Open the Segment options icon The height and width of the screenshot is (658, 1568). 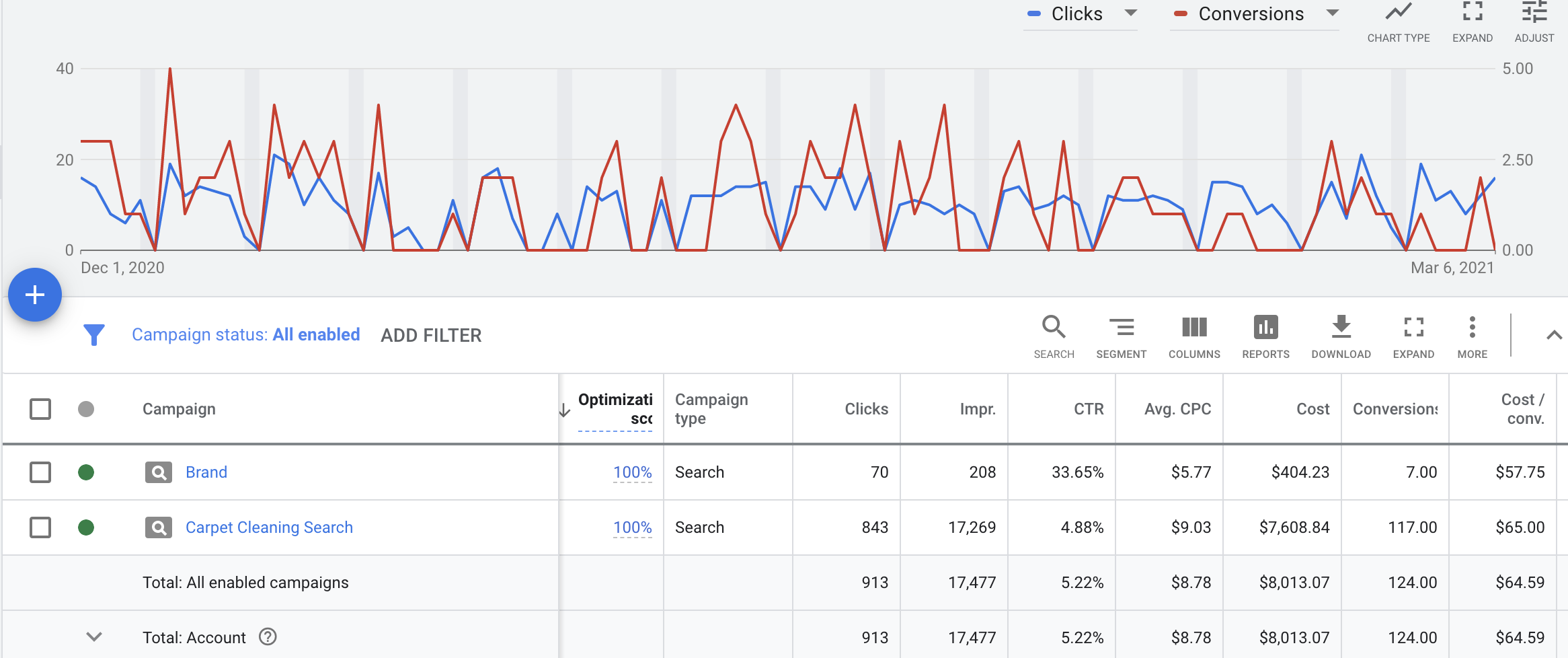pos(1121,328)
